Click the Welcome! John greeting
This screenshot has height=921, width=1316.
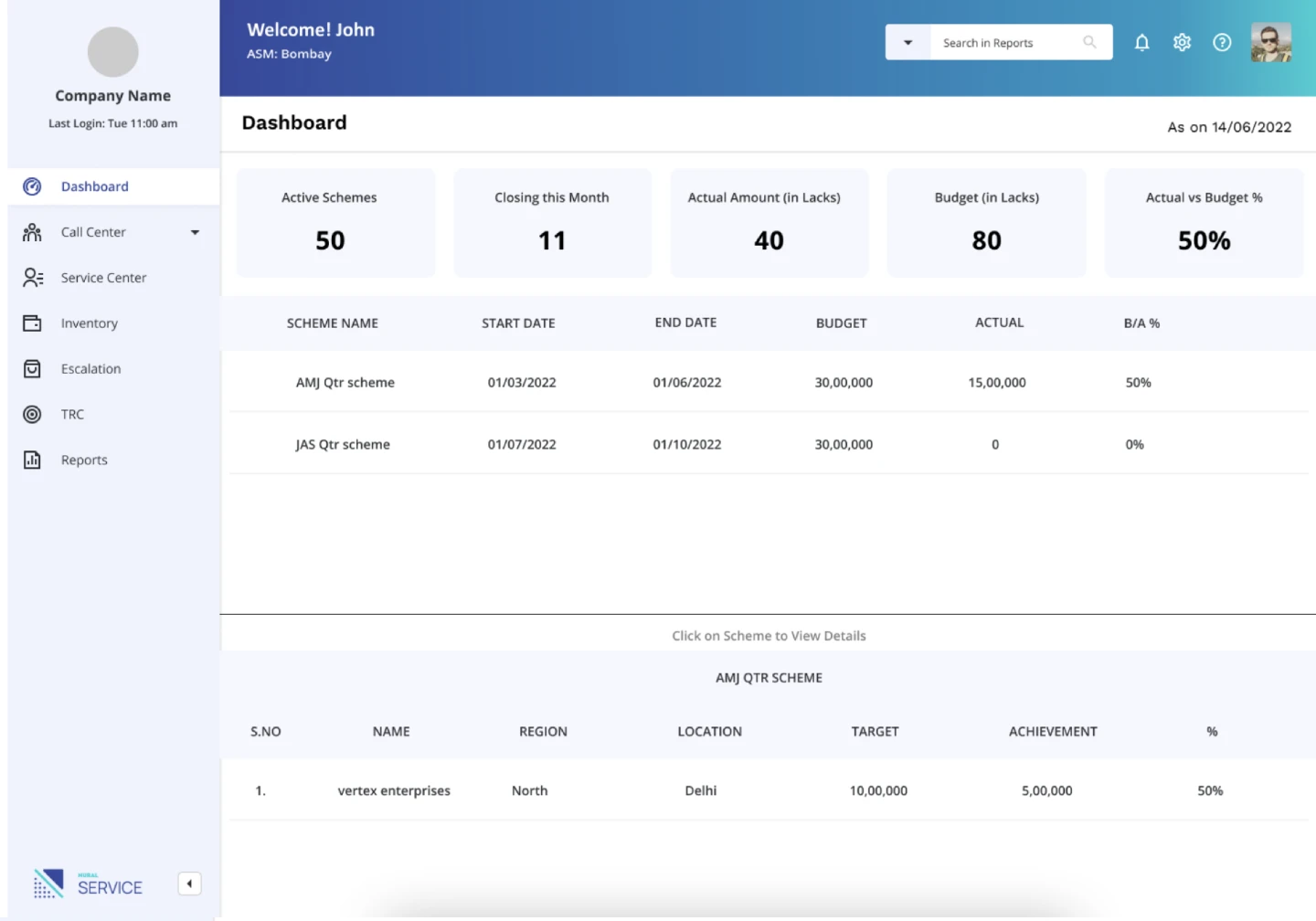coord(311,30)
